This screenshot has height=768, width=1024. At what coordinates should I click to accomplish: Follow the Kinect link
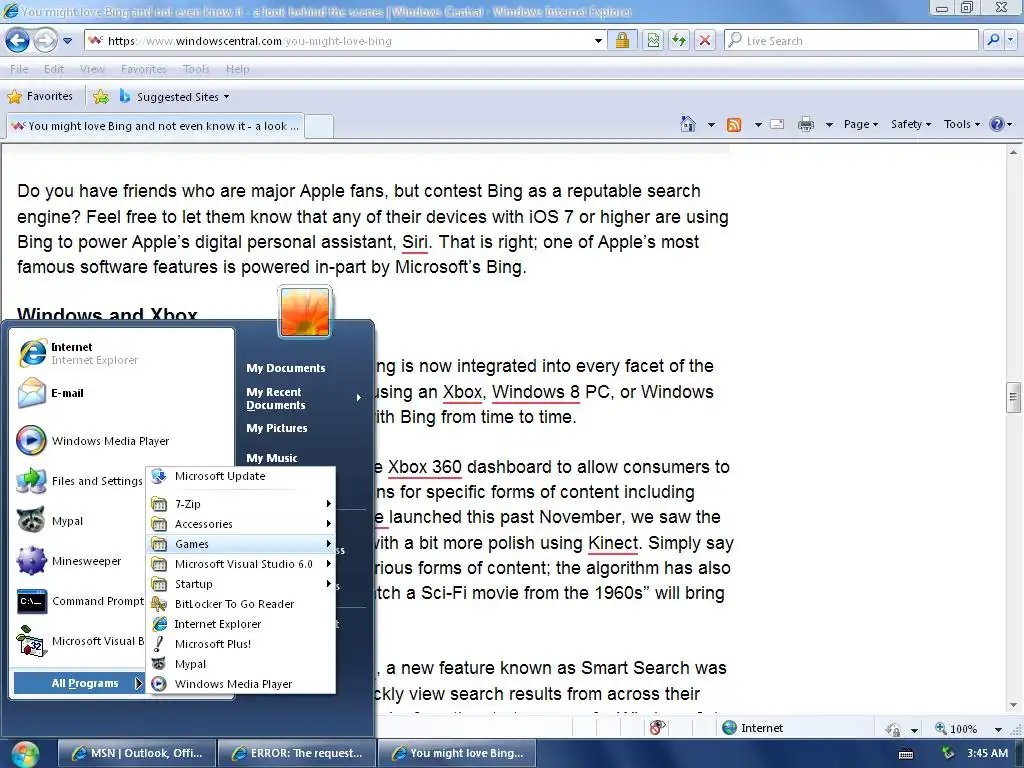[613, 543]
